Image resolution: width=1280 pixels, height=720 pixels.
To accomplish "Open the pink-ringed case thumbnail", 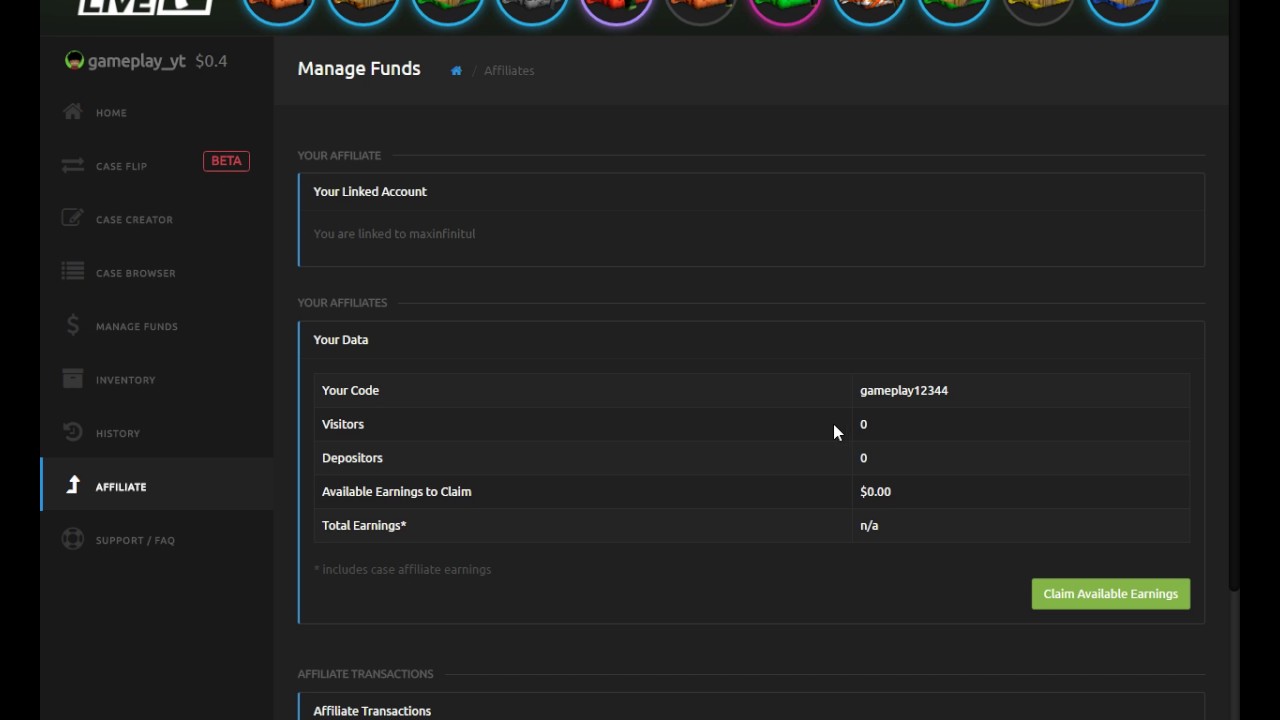I will point(785,9).
